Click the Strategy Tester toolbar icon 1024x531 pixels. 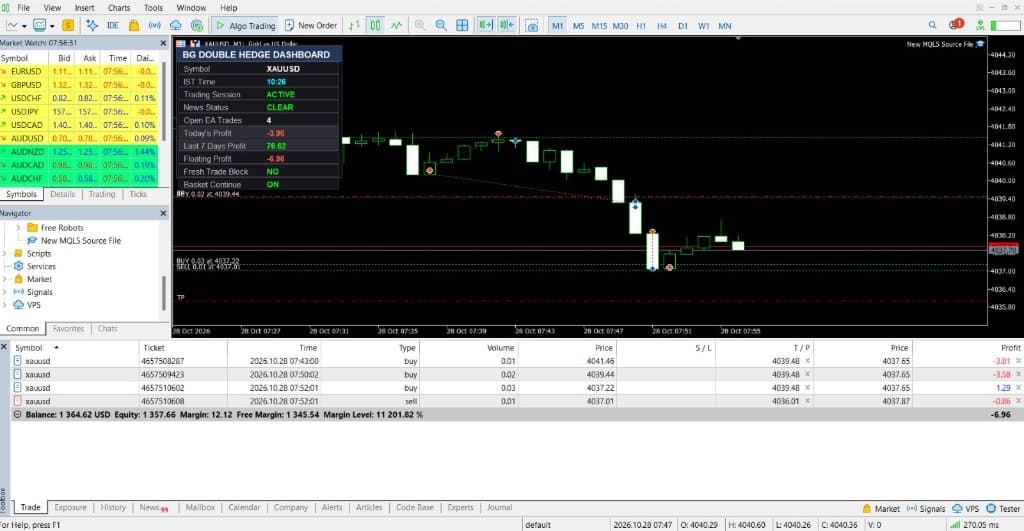click(x=197, y=25)
